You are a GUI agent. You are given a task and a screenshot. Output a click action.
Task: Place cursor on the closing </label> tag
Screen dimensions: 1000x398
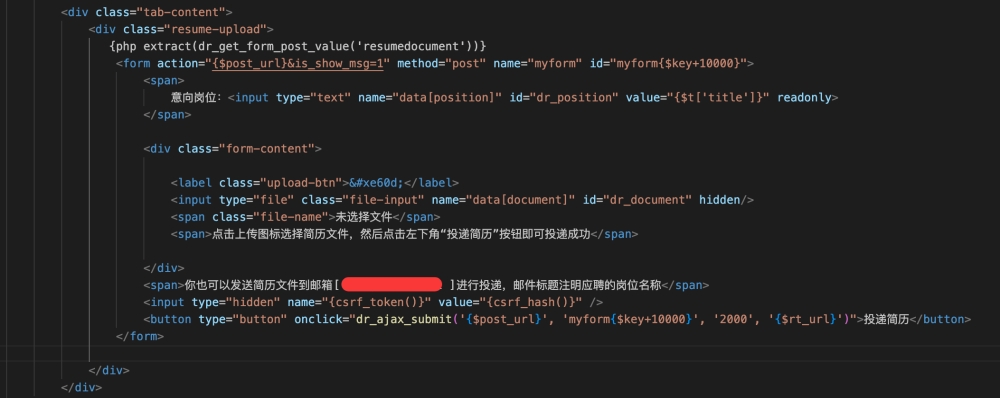[432, 182]
